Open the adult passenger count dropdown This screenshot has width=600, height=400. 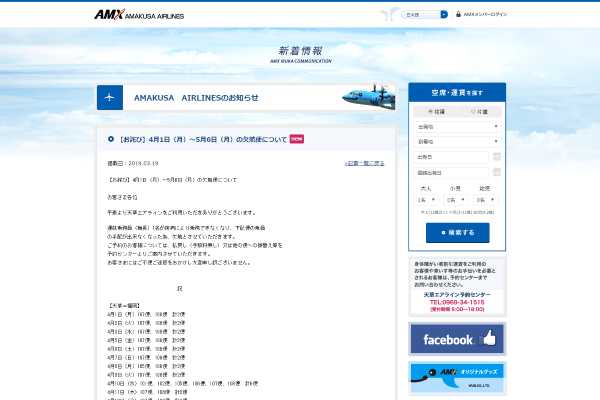[x=426, y=200]
